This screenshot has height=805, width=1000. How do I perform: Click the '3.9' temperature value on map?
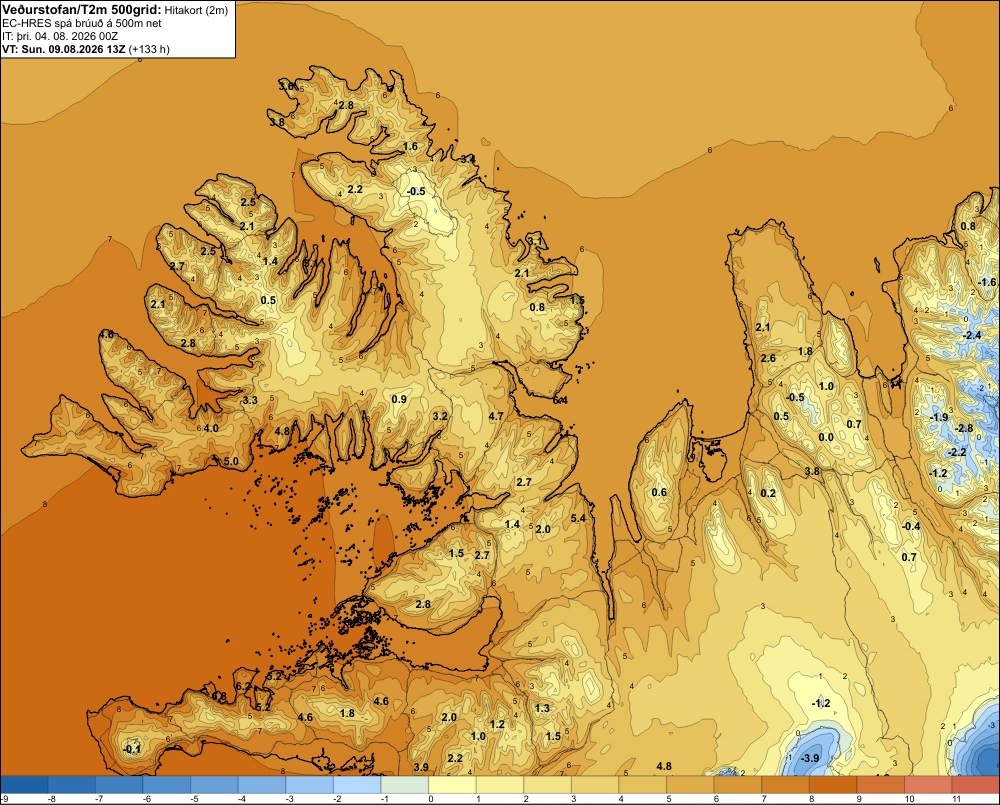[x=421, y=767]
